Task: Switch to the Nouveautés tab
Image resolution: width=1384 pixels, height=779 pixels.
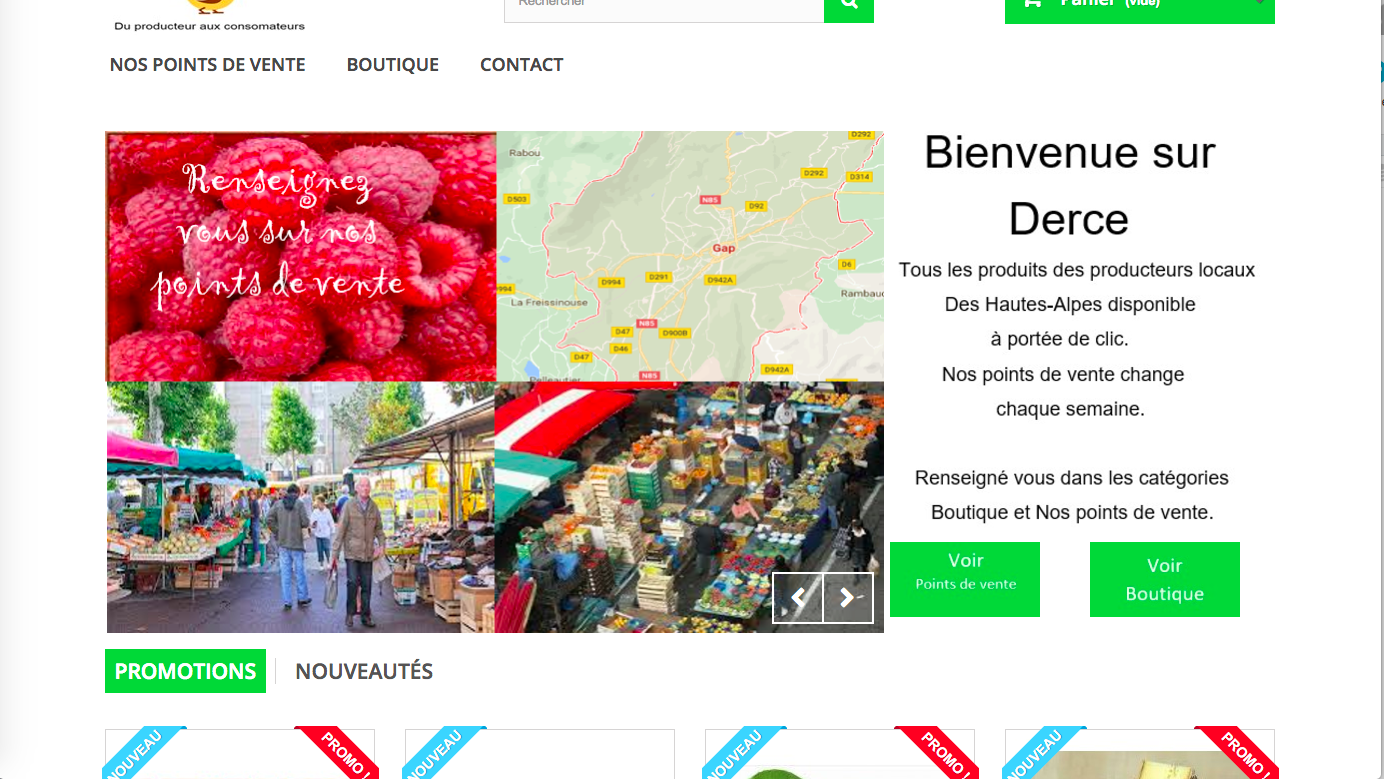Action: click(x=364, y=671)
